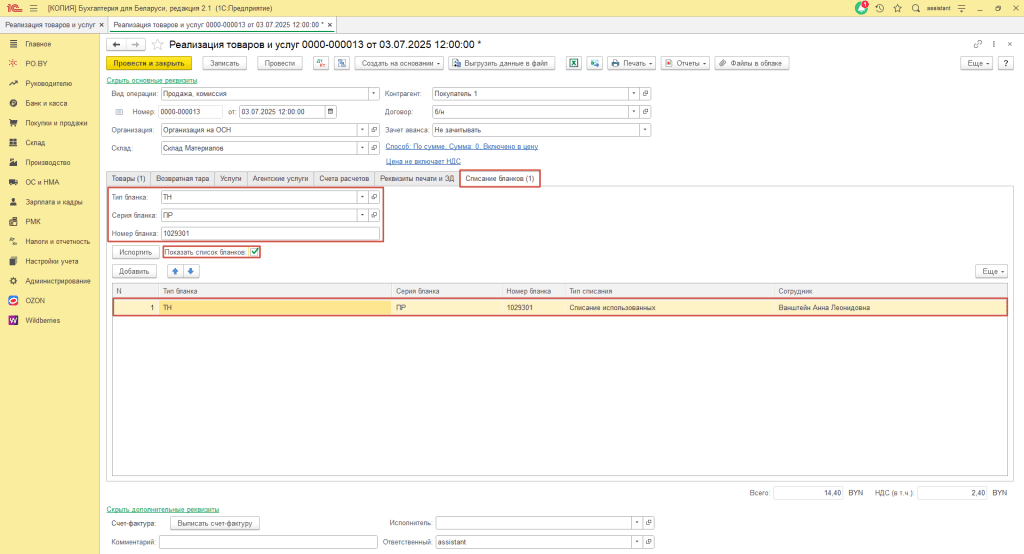The width and height of the screenshot is (1024, 554).
Task: Open the 'Печать' dropdown menu
Action: click(x=632, y=63)
